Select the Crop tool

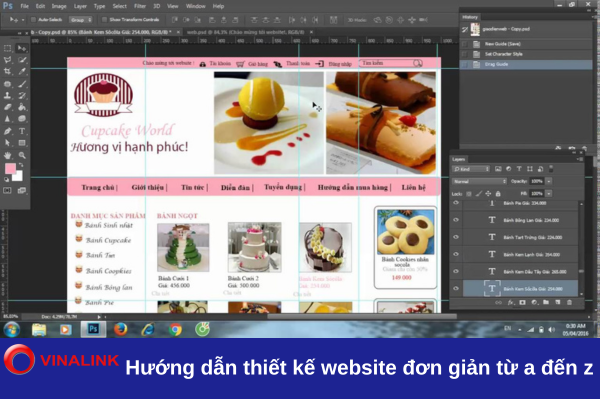(x=7, y=72)
